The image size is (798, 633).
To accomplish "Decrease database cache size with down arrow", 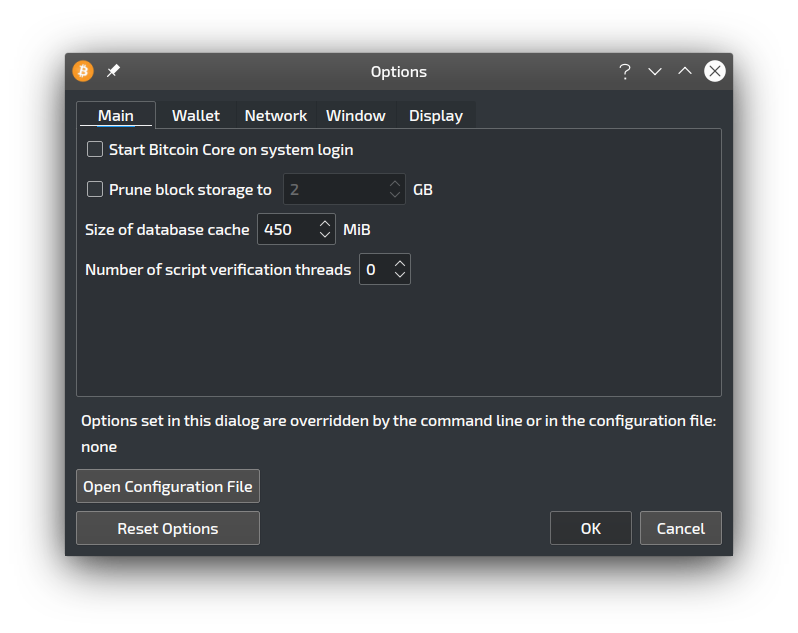I will [325, 235].
